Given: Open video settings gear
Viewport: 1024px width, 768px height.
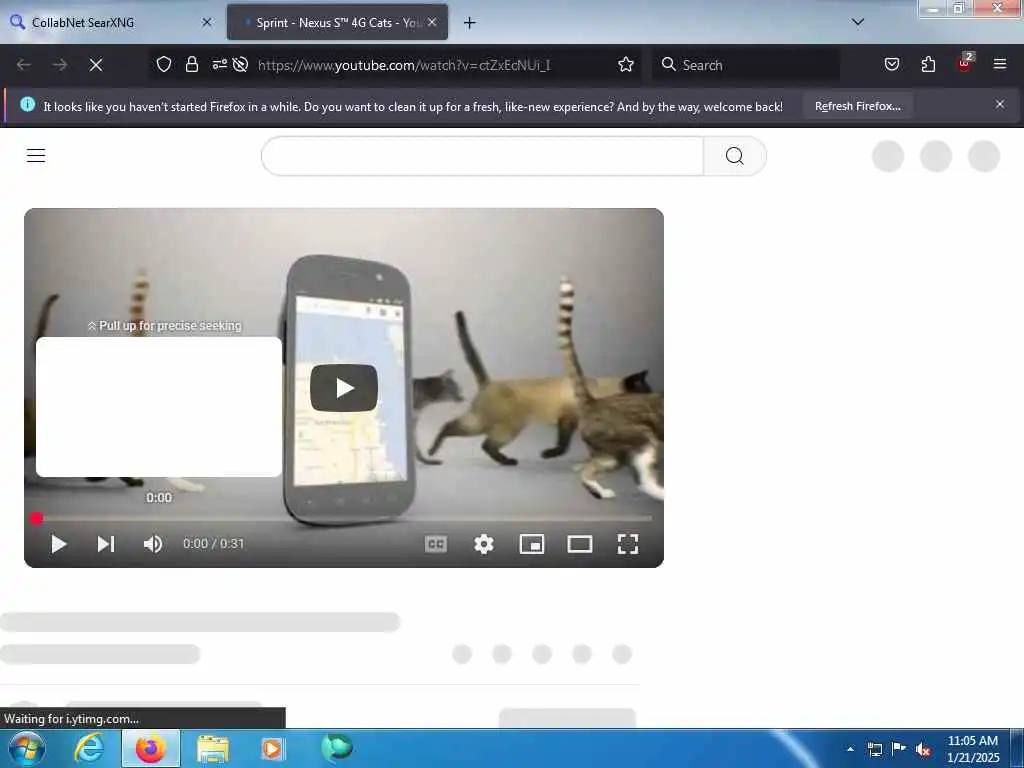Looking at the screenshot, I should click(484, 544).
